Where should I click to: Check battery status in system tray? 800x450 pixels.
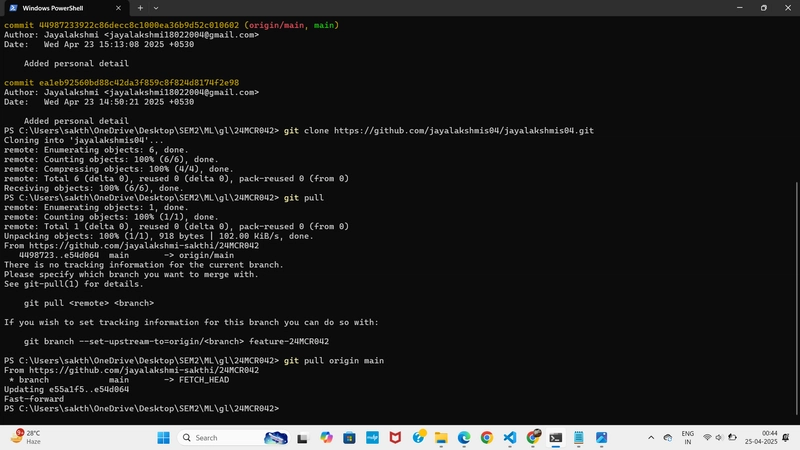(x=732, y=438)
